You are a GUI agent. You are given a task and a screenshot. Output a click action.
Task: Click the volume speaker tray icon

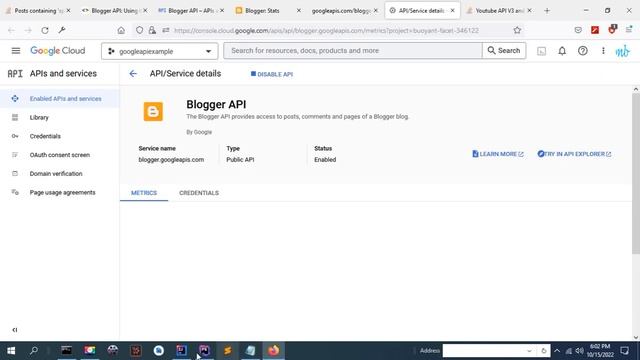[579, 351]
